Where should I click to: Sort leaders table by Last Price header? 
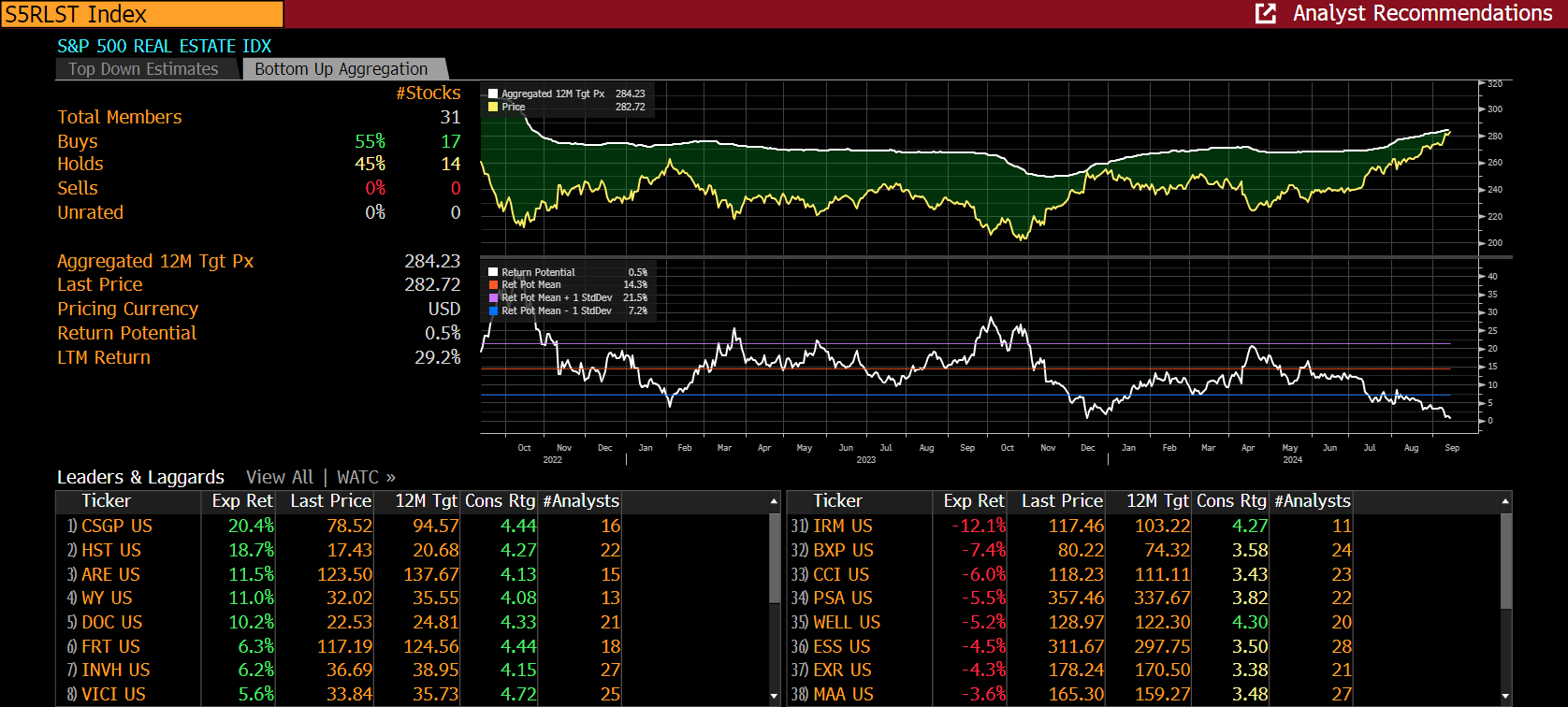coord(330,501)
